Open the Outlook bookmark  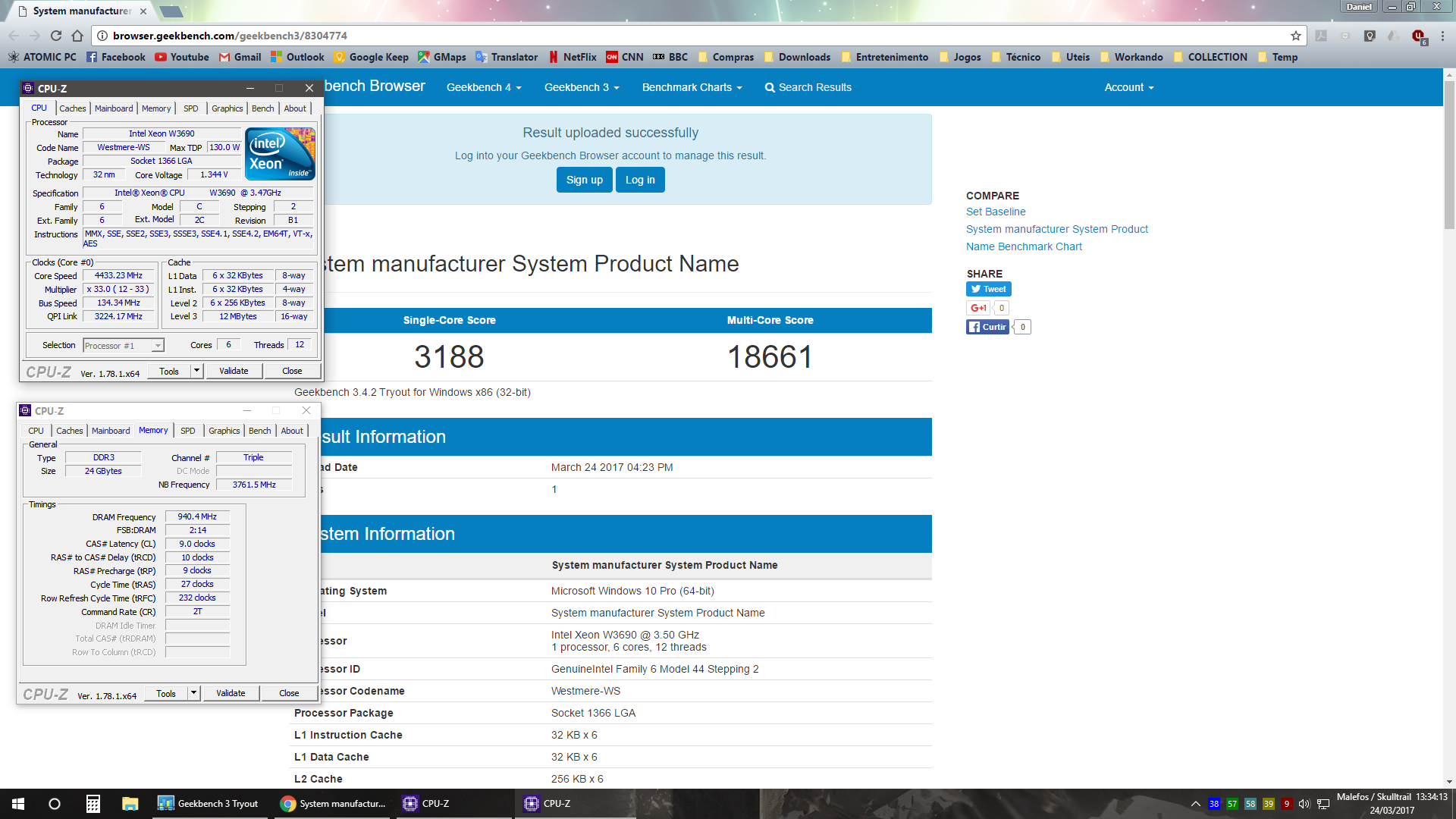pyautogui.click(x=297, y=57)
